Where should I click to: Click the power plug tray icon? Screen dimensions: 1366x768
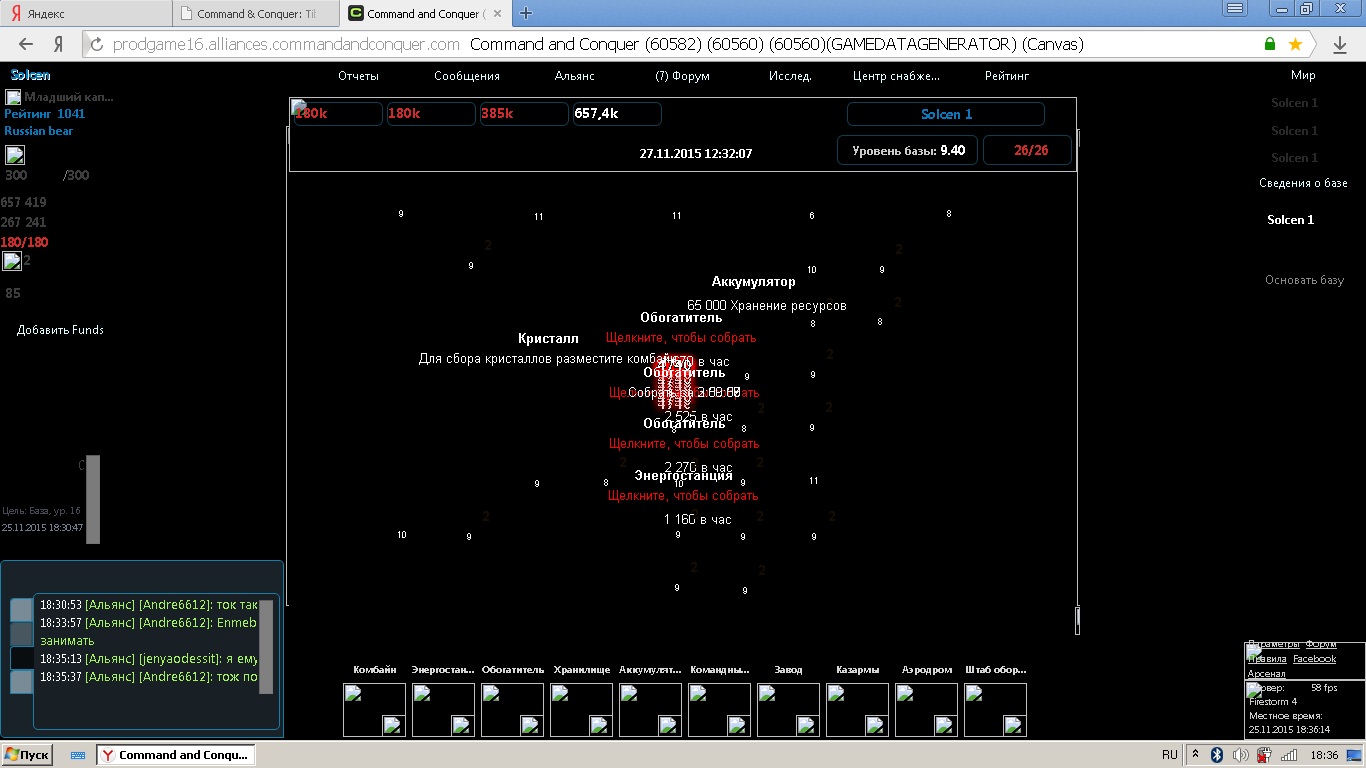(x=1265, y=755)
